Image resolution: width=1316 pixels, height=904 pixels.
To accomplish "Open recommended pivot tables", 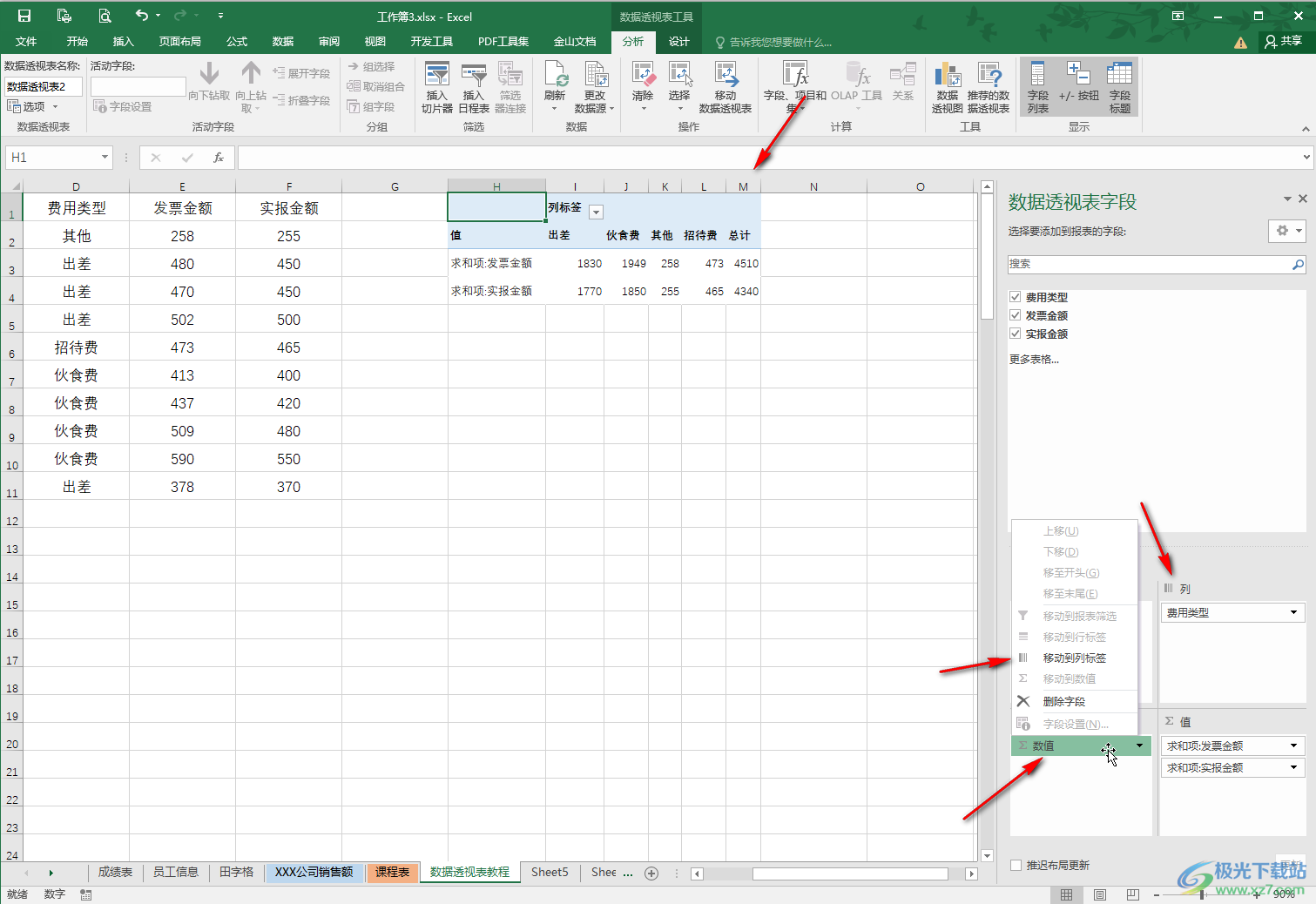I will (988, 87).
